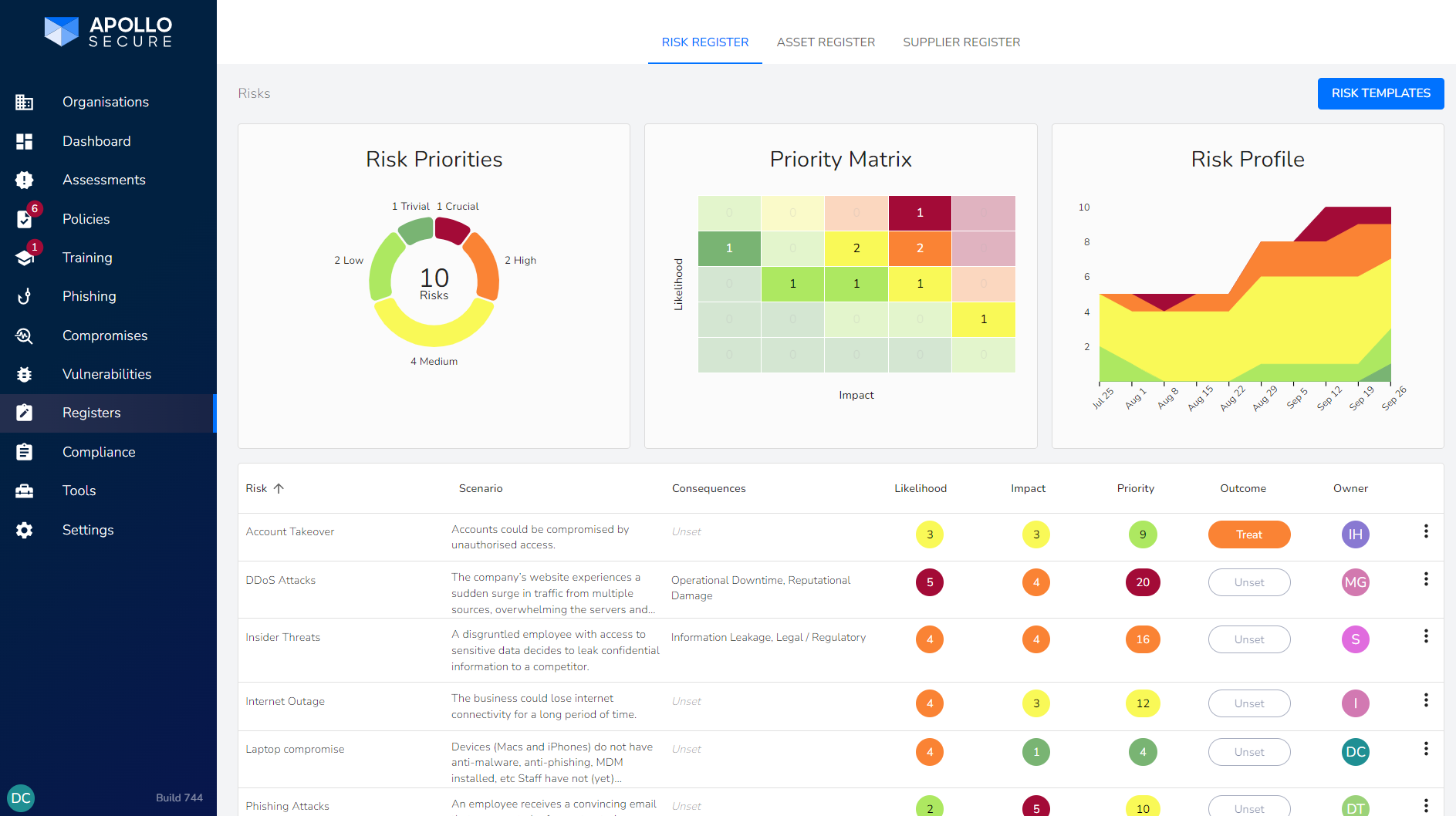1456x816 pixels.
Task: Click the DC user avatar at bottom left
Action: point(21,798)
